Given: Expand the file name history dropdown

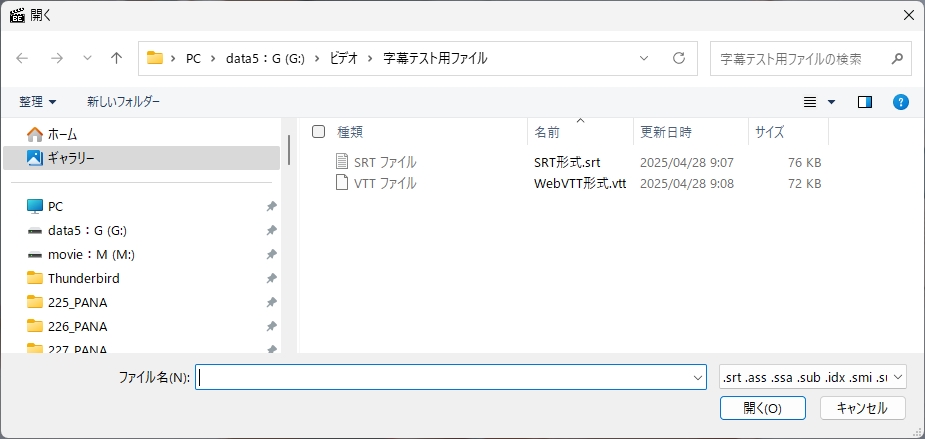Looking at the screenshot, I should tap(698, 378).
